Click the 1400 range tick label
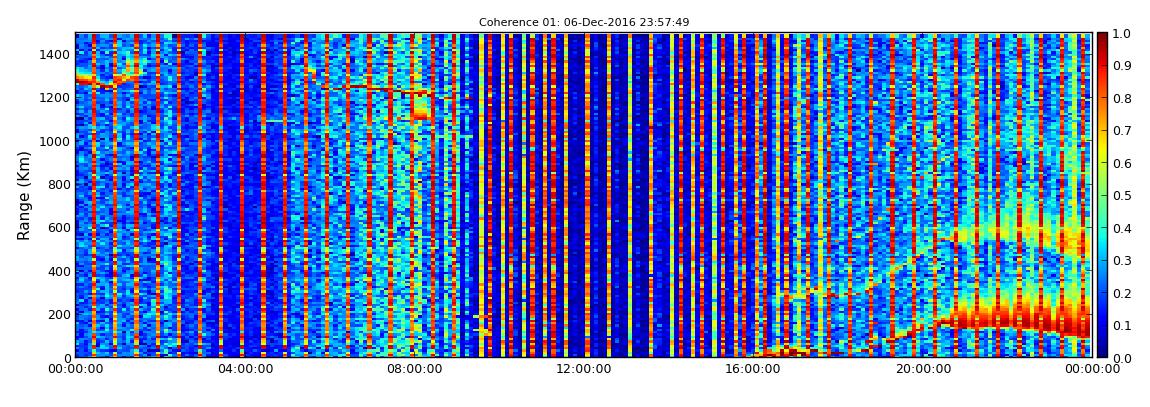The image size is (1150, 407). (x=56, y=54)
